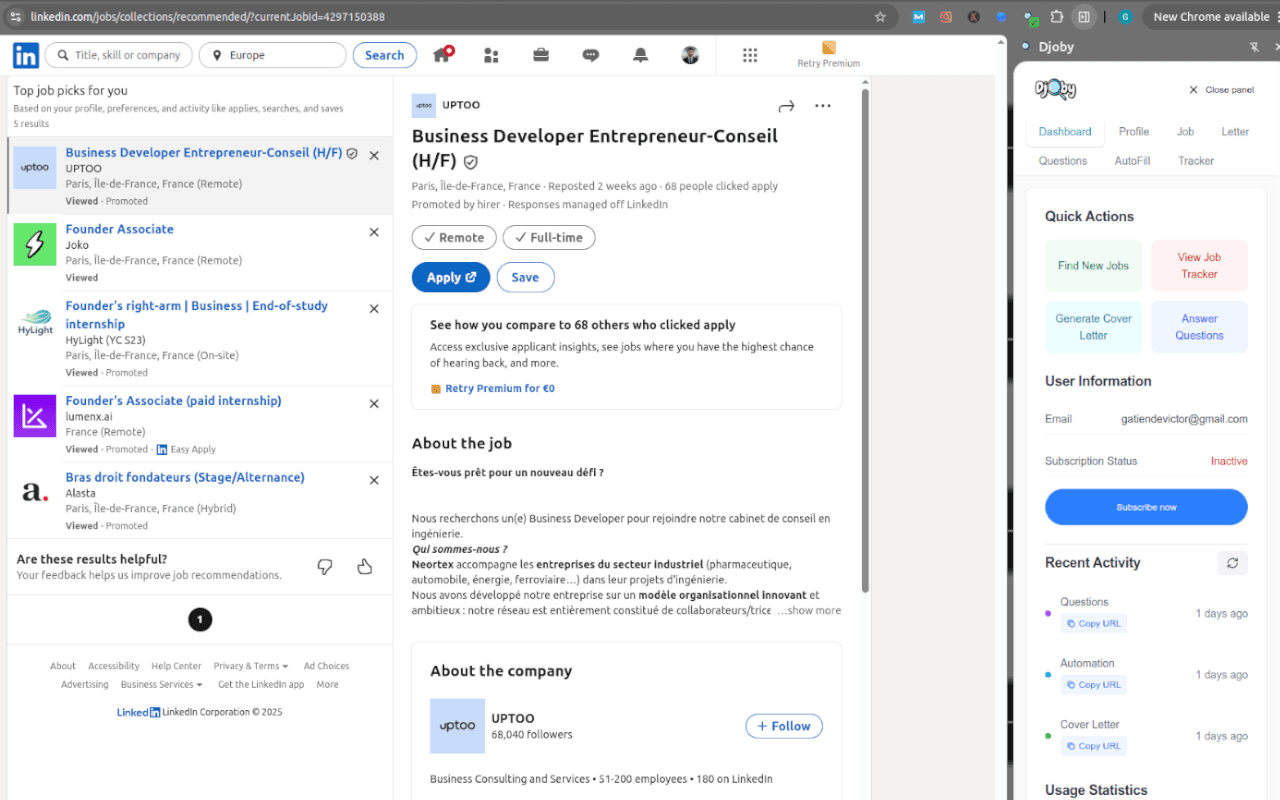
Task: Open the three-dot more options menu
Action: [823, 106]
